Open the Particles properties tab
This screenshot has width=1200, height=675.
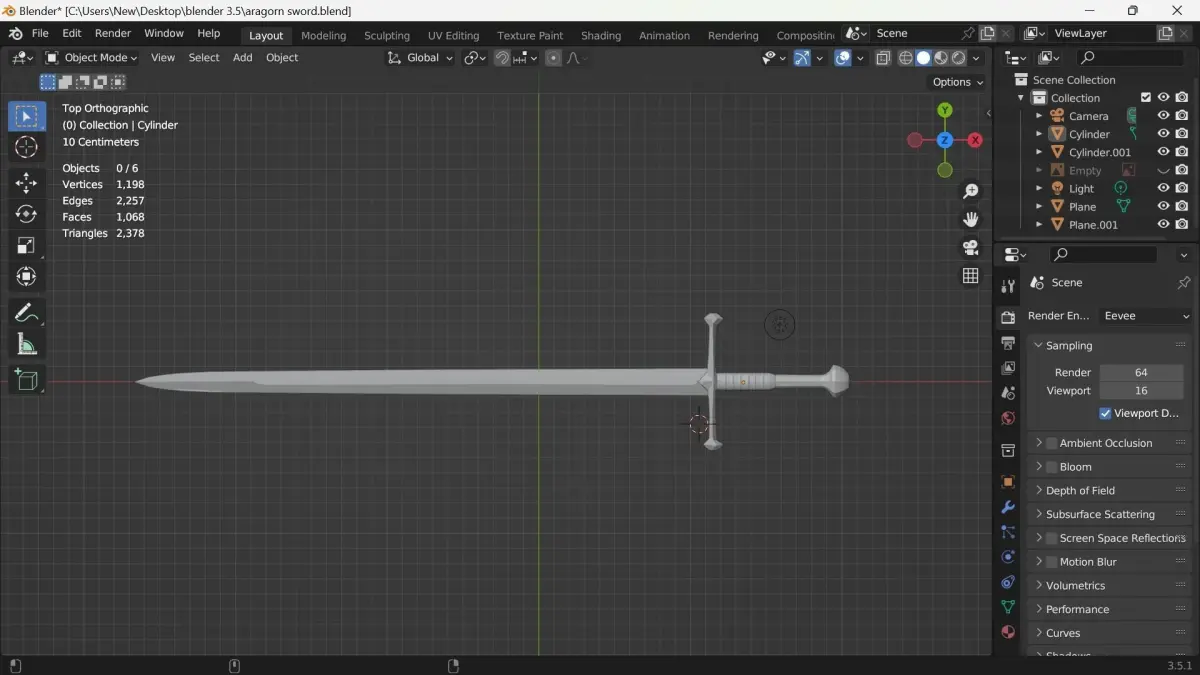pyautogui.click(x=1008, y=532)
